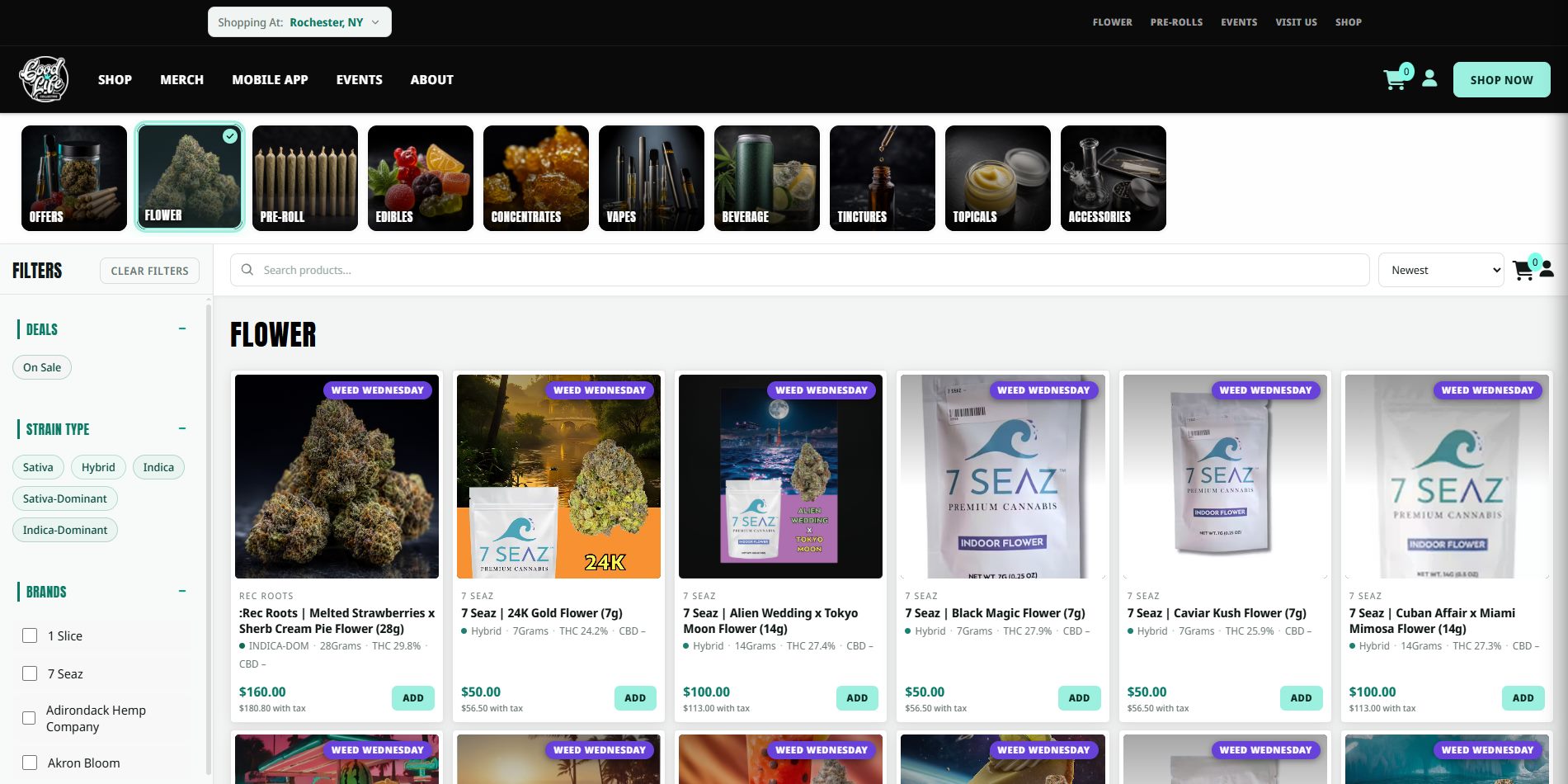Select the Flower category tile
Viewport: 1568px width, 784px height.
coord(190,177)
